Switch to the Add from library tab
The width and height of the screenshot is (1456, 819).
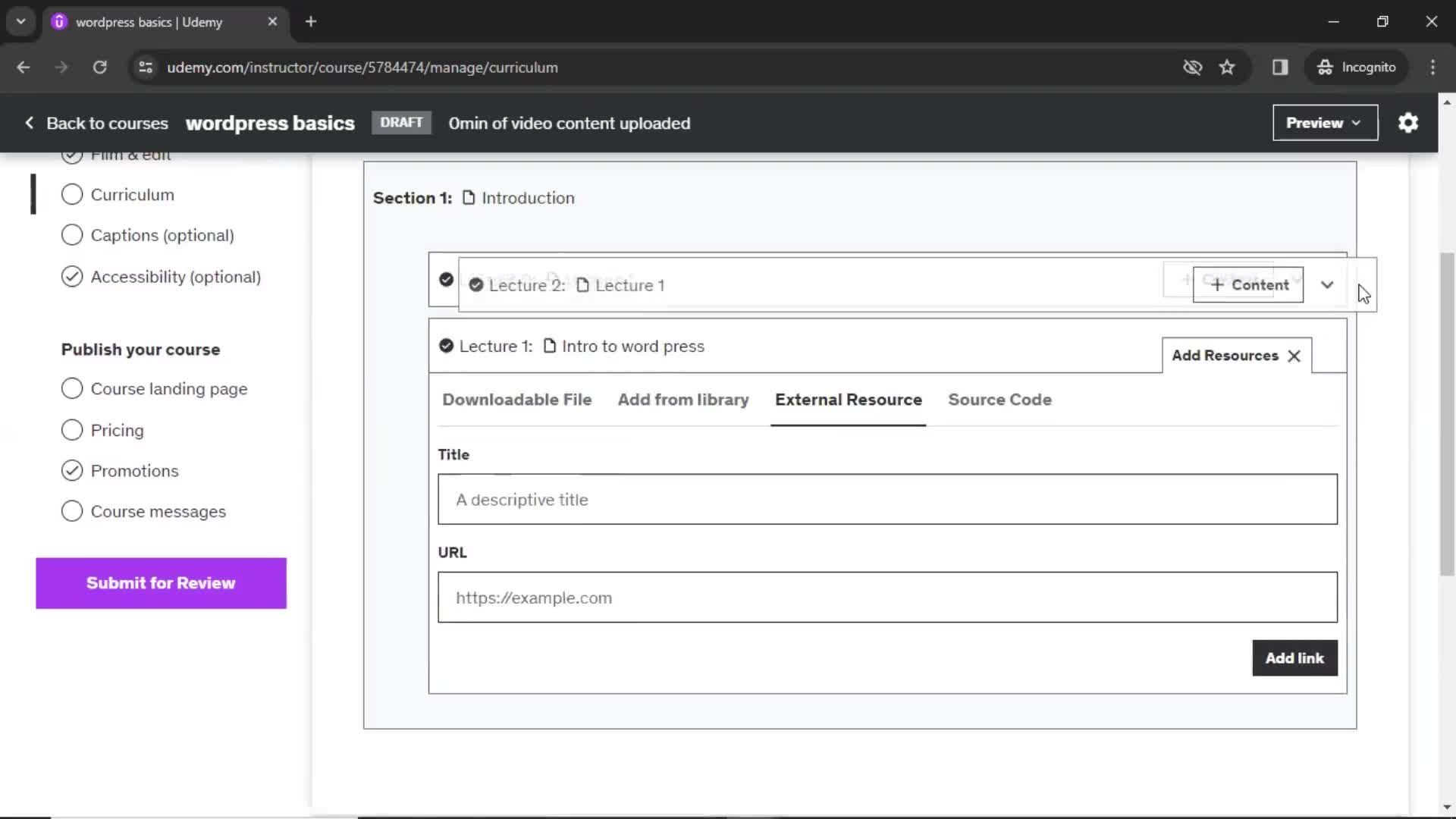pyautogui.click(x=683, y=400)
